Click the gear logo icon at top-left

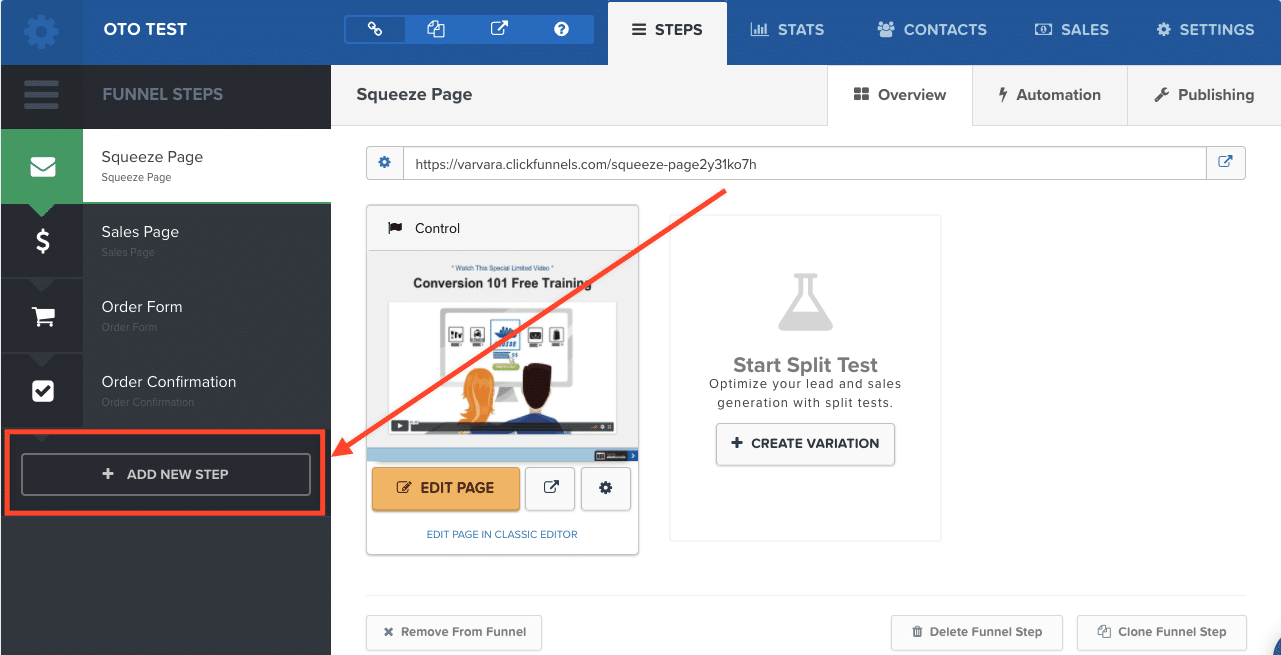41,31
